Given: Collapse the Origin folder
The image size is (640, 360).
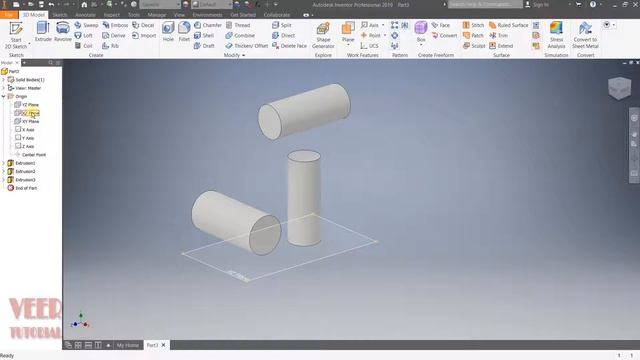Looking at the screenshot, I should coord(4,96).
